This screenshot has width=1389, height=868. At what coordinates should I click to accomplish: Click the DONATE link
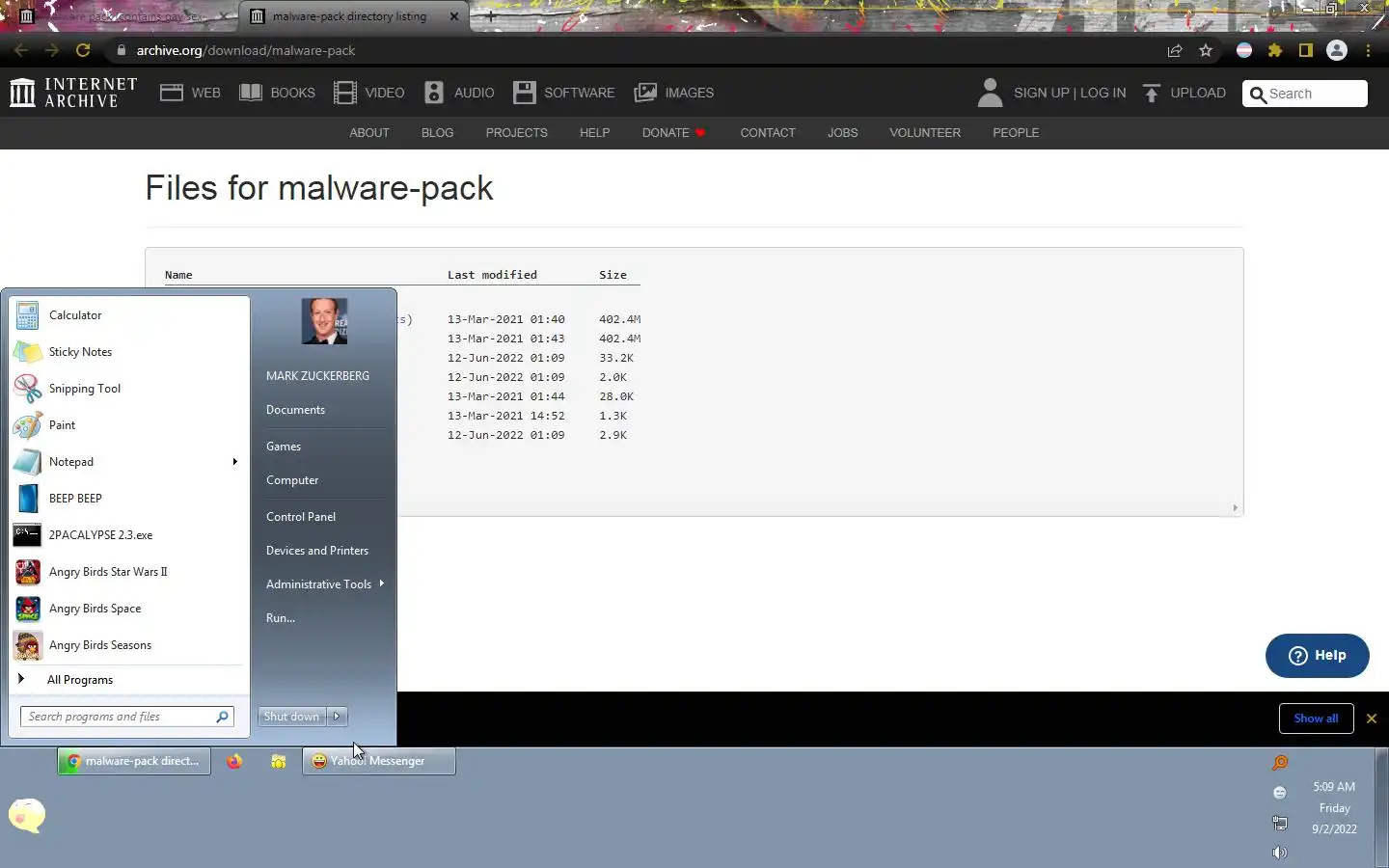click(673, 133)
